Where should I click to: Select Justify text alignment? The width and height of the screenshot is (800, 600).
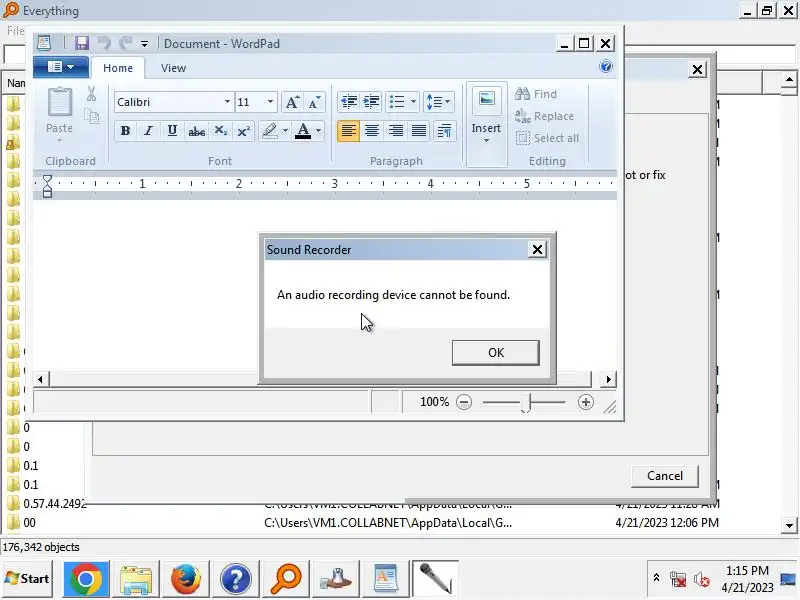coord(419,131)
